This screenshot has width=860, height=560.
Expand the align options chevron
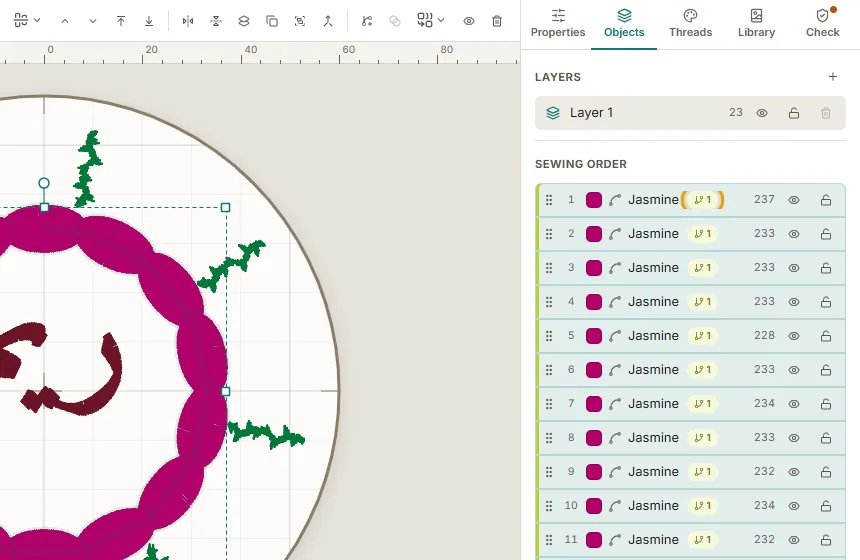click(37, 21)
